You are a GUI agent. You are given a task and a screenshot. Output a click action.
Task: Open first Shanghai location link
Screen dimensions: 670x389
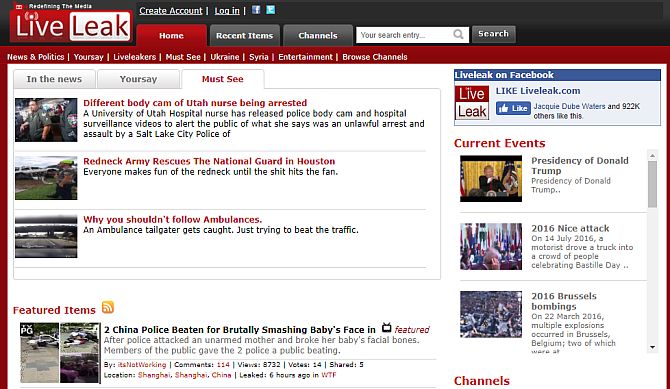(x=154, y=375)
